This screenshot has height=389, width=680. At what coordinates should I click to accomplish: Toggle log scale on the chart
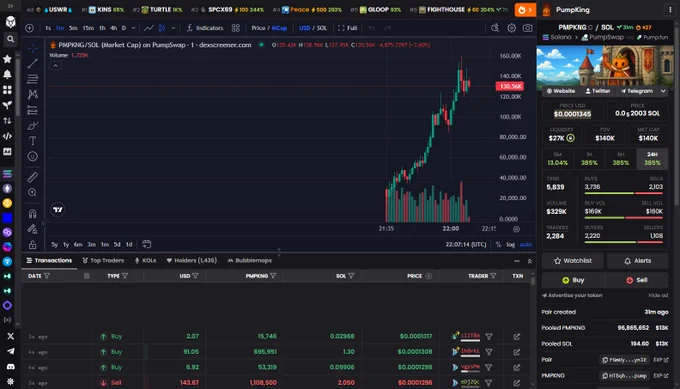(x=510, y=245)
